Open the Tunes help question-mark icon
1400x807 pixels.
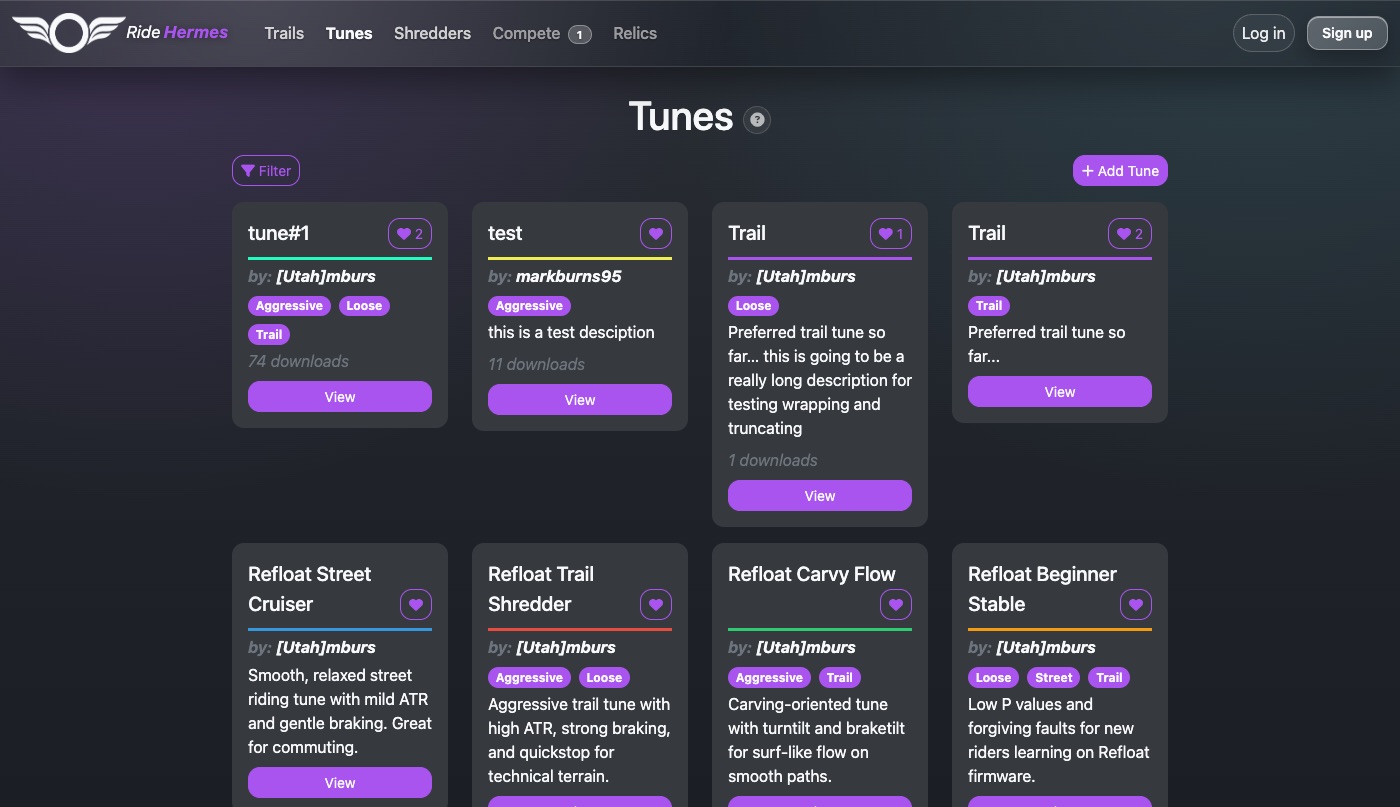(757, 120)
